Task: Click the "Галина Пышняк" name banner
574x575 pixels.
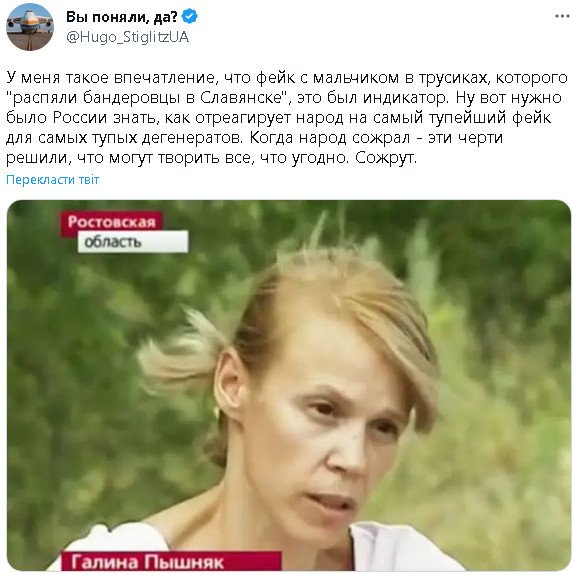Action: click(171, 561)
